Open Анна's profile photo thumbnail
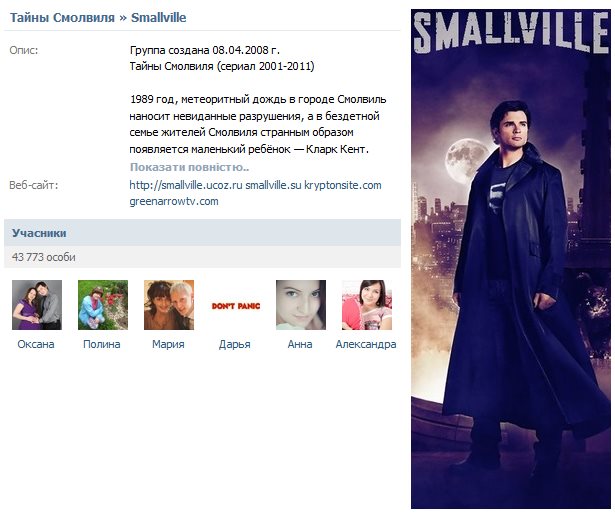 301,305
